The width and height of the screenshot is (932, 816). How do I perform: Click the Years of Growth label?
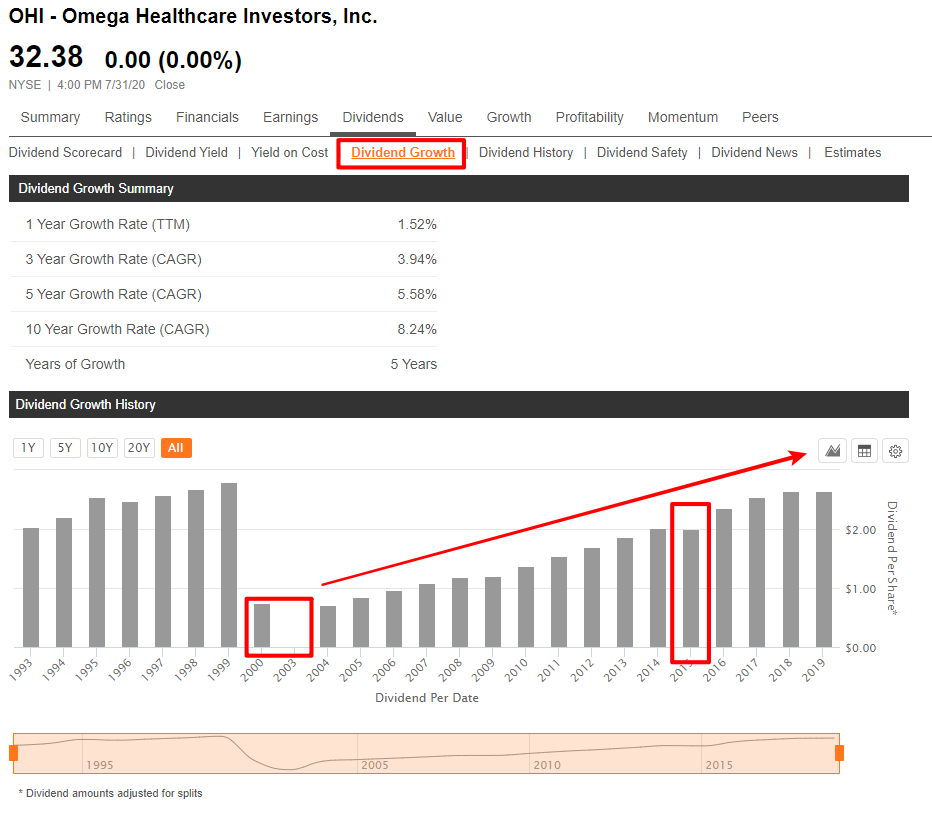pyautogui.click(x=75, y=364)
